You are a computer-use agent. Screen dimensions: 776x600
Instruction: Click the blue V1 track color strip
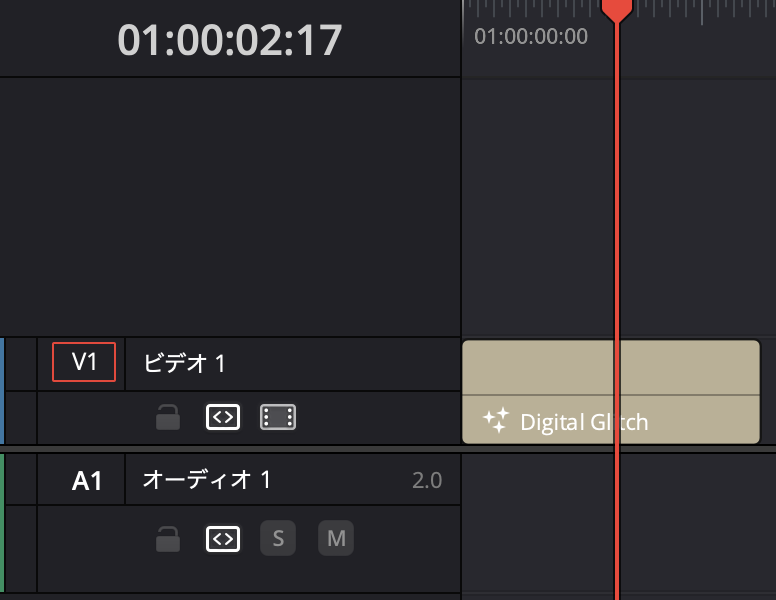click(2, 390)
